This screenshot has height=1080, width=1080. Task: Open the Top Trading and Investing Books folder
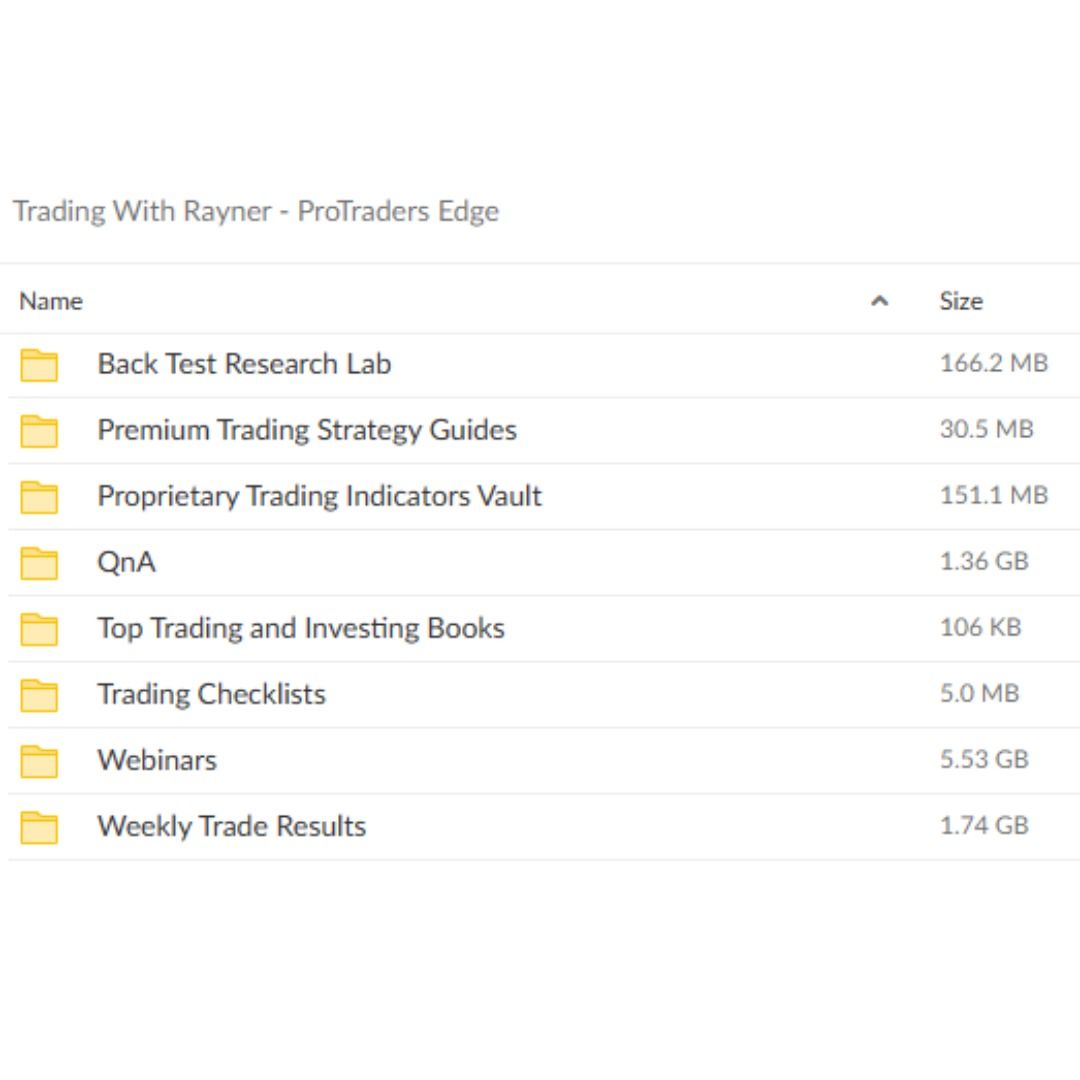tap(301, 628)
